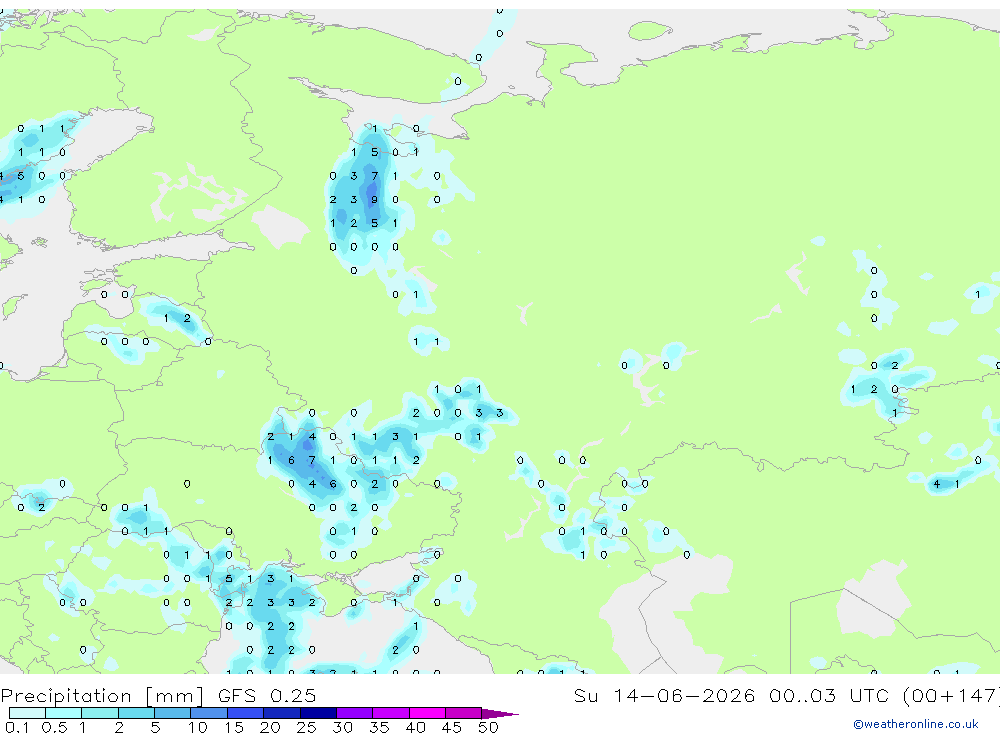
Task: Select the 35–40 mm legend color box
Action: (391, 713)
